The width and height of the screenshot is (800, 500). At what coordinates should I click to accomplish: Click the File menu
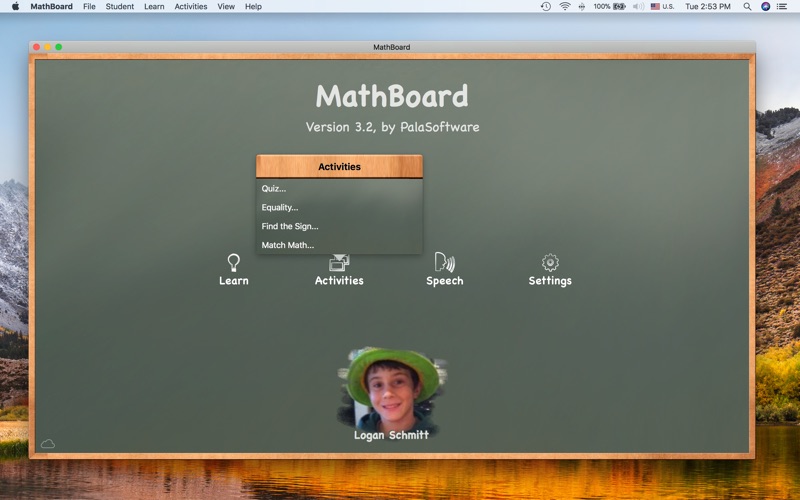click(89, 6)
